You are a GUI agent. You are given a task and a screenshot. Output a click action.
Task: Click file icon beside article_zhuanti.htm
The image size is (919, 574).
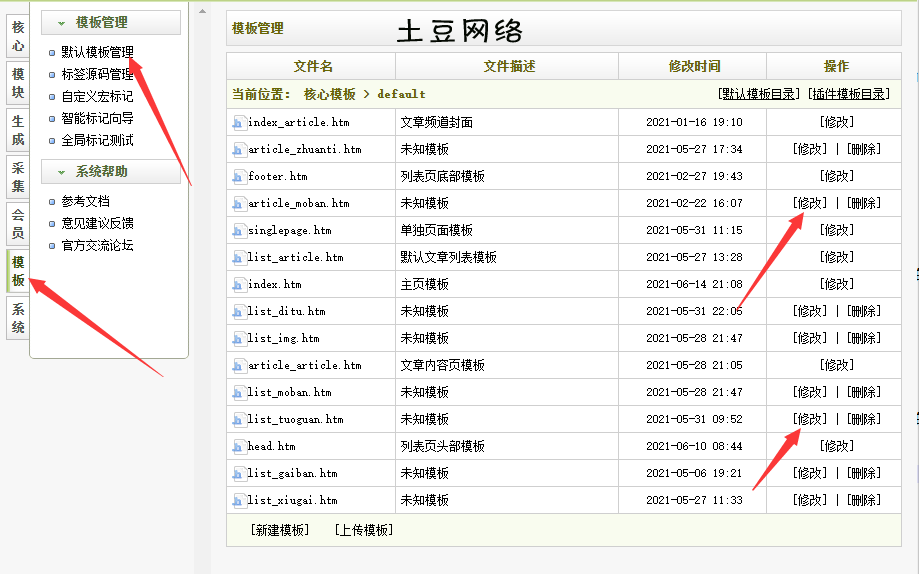click(x=238, y=150)
